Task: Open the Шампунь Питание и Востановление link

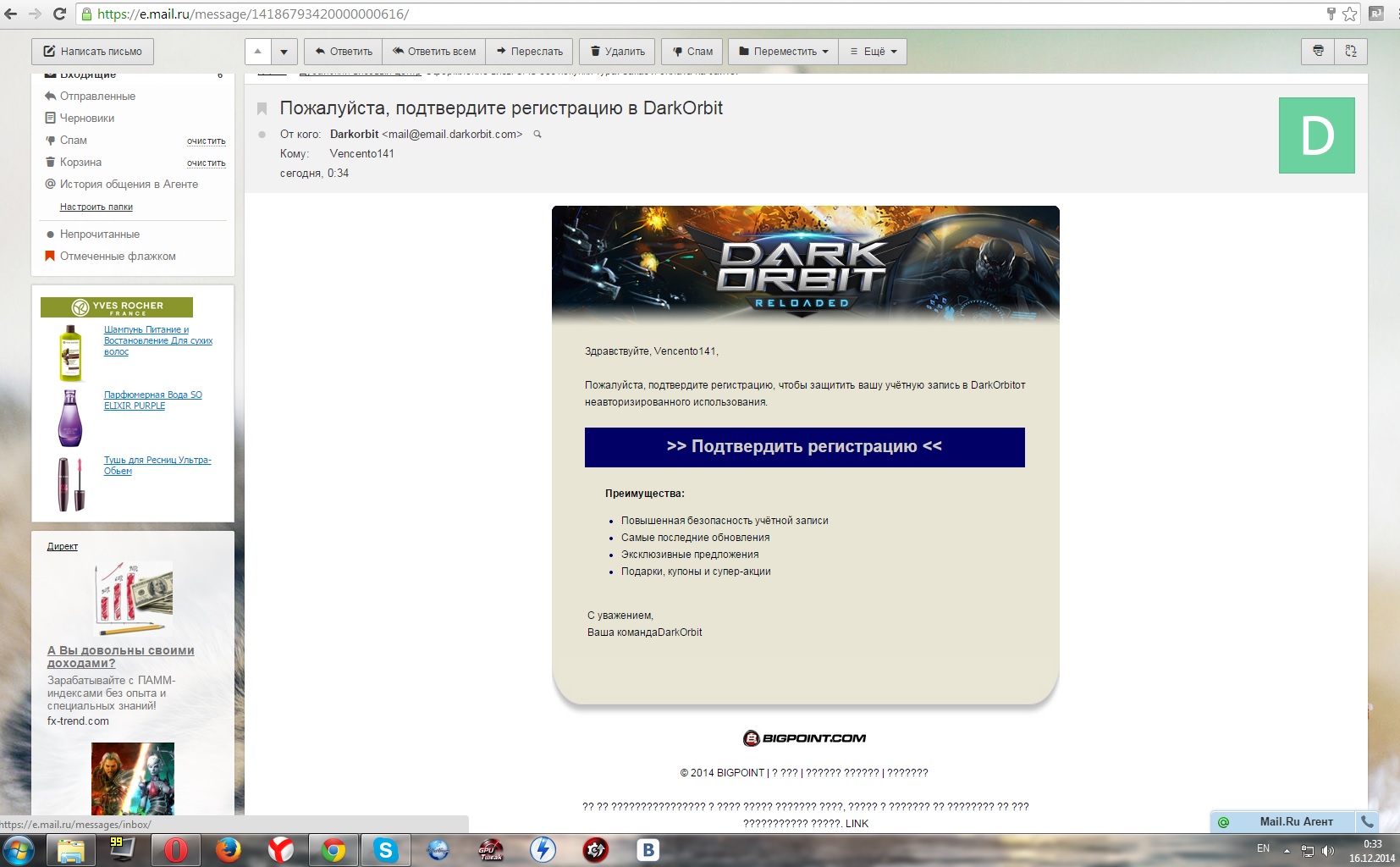Action: 157,340
